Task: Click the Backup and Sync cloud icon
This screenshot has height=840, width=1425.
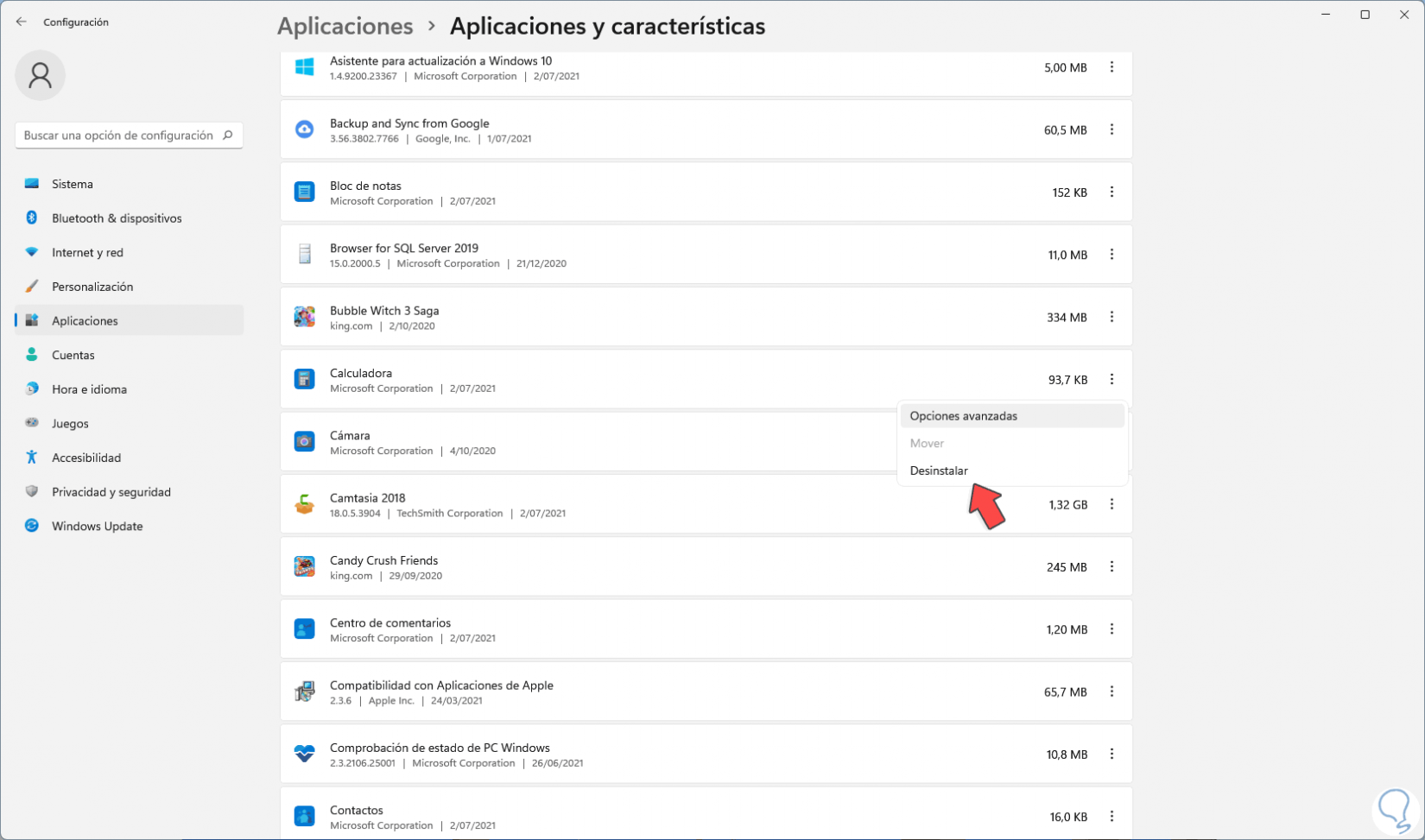Action: (304, 129)
